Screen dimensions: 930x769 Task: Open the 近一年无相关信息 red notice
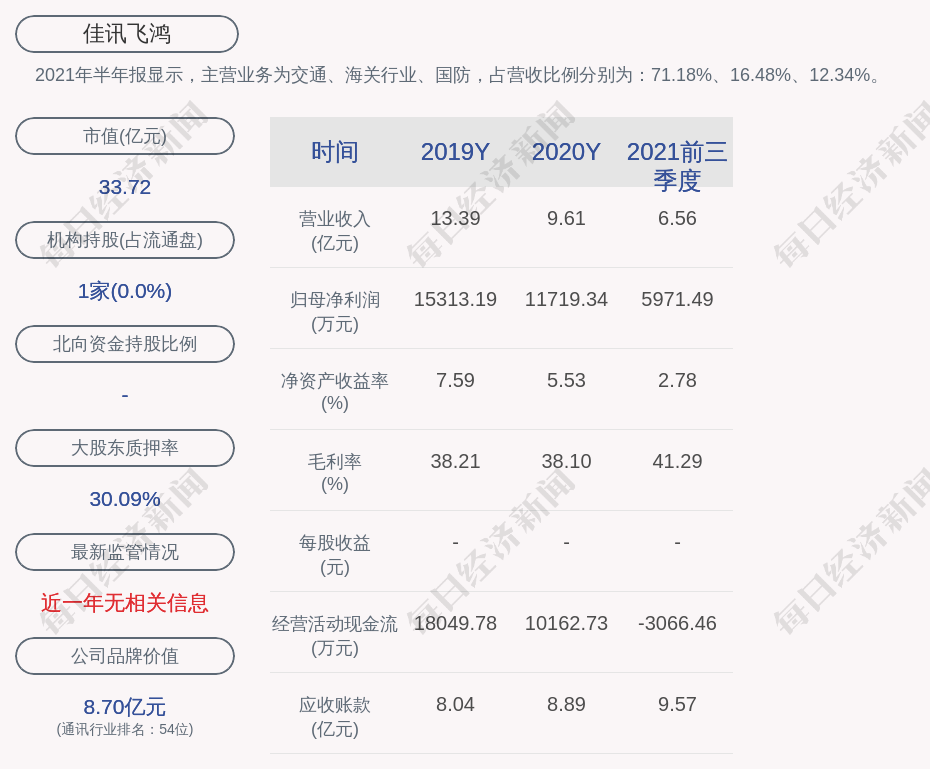(x=124, y=604)
